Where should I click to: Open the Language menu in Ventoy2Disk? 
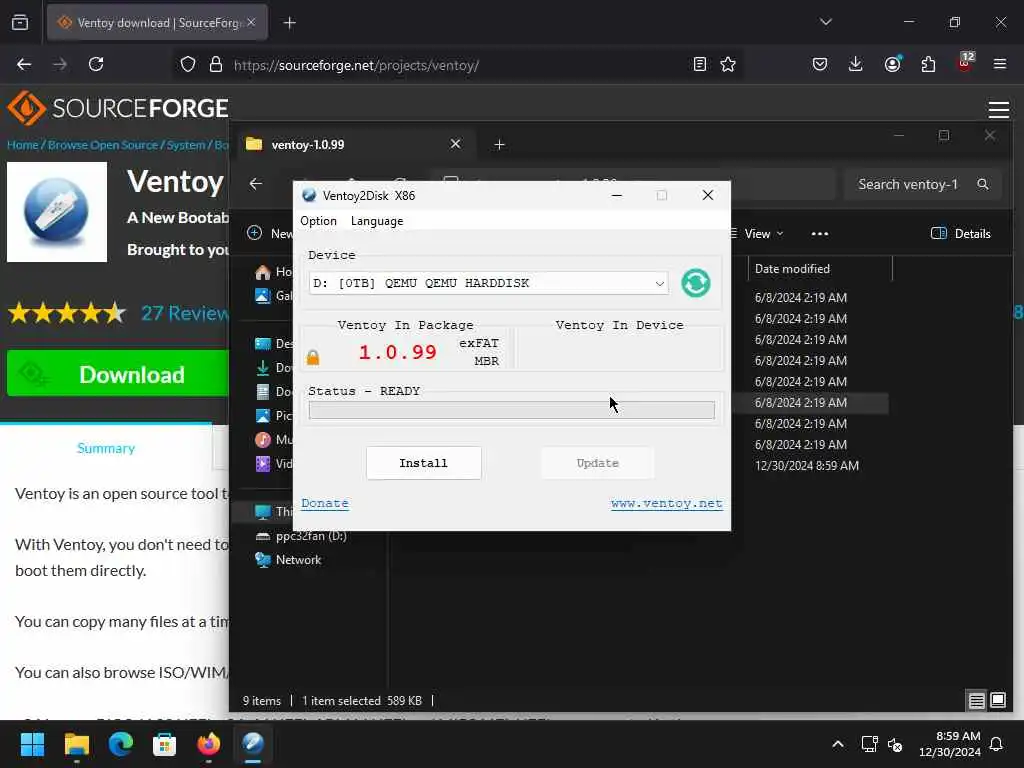pyautogui.click(x=377, y=221)
